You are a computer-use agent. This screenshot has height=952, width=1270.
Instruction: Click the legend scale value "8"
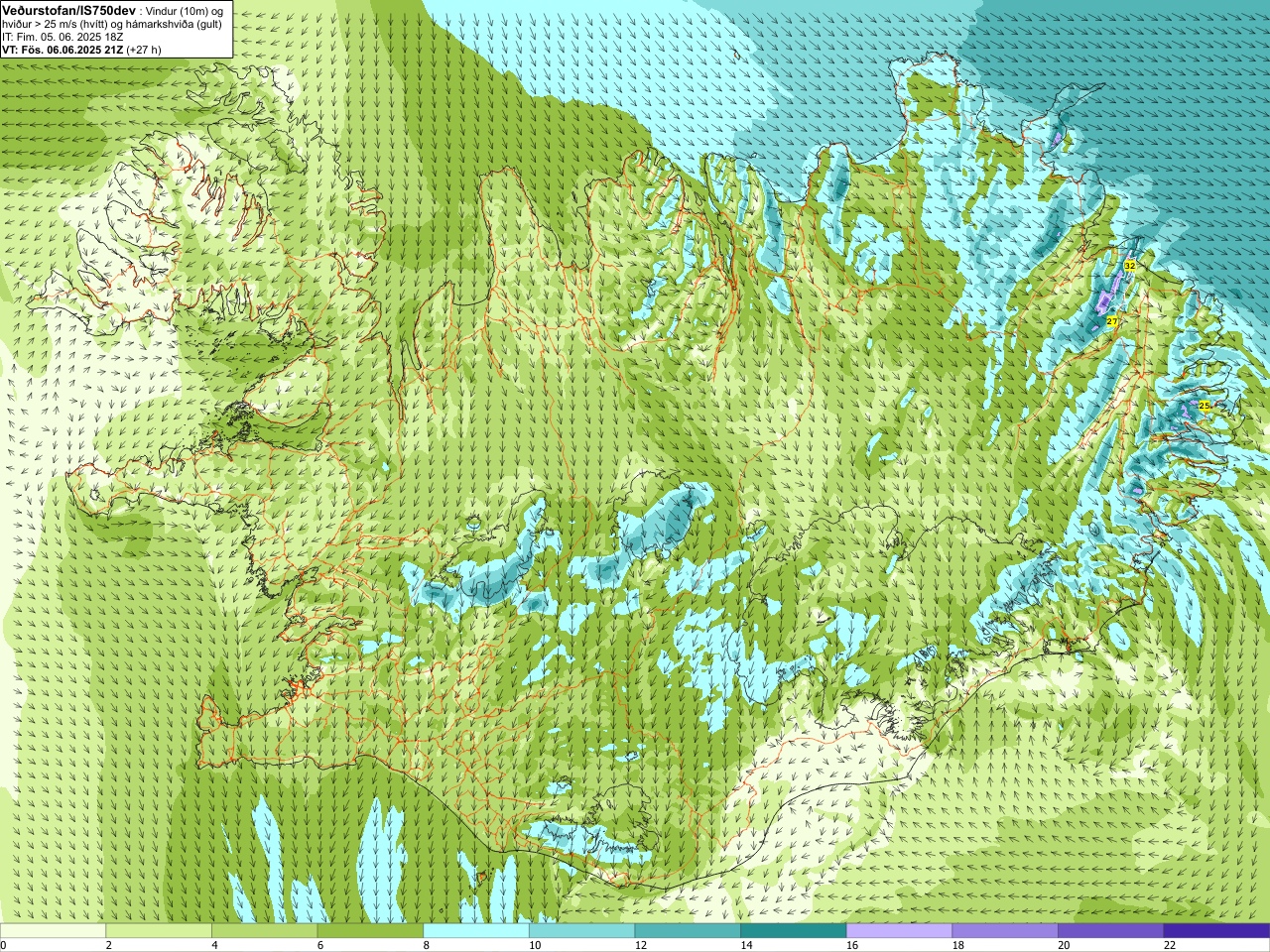pos(427,945)
